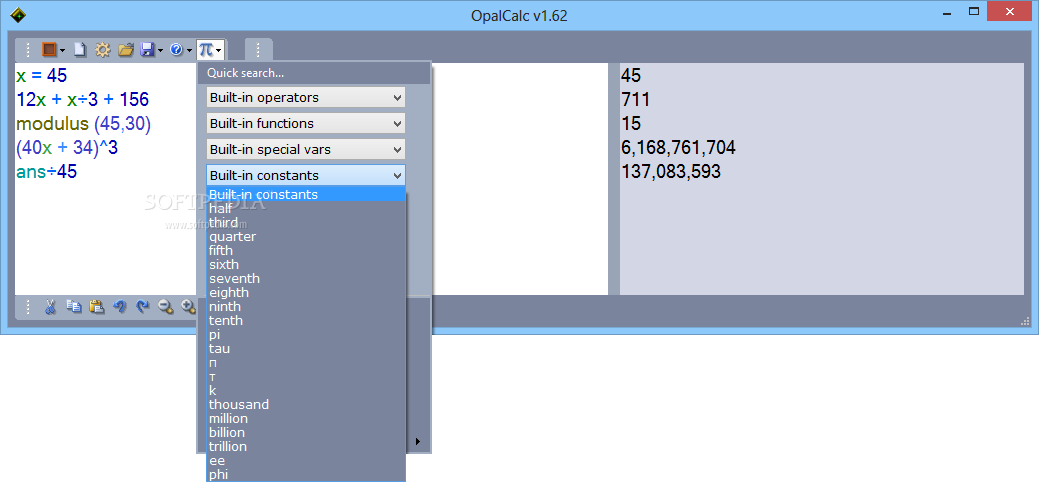Pick the 'k' constant
Image resolution: width=1039 pixels, height=482 pixels.
pyautogui.click(x=306, y=391)
